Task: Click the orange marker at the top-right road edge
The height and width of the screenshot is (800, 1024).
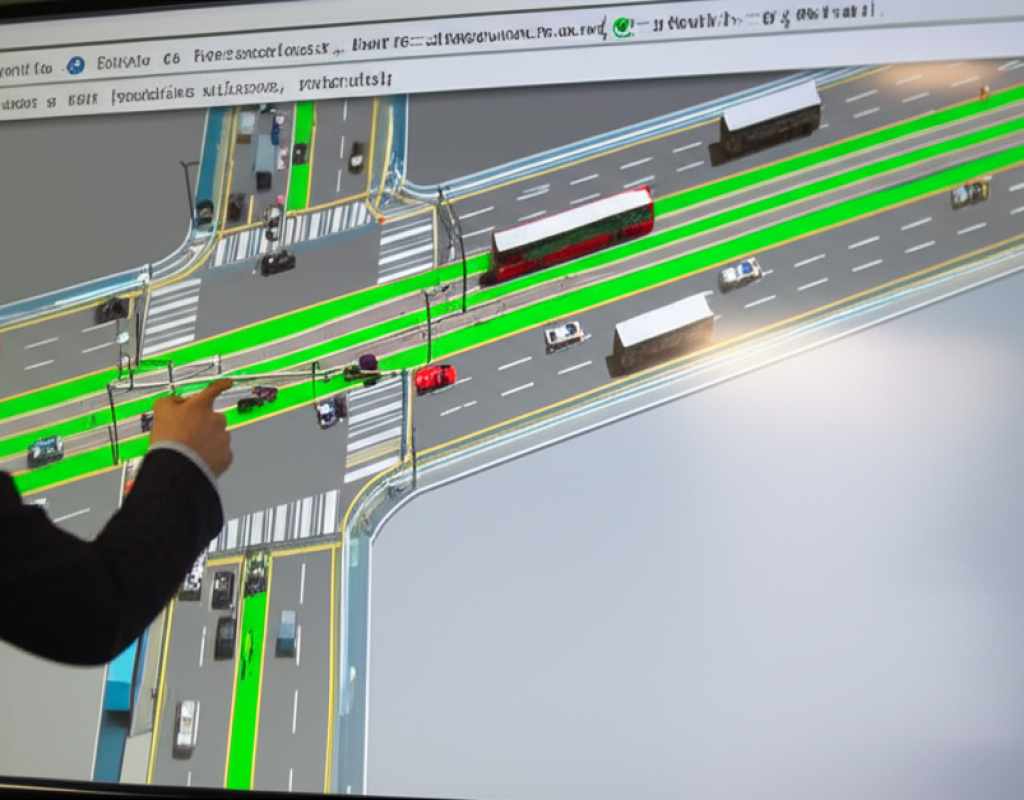Action: pos(984,92)
